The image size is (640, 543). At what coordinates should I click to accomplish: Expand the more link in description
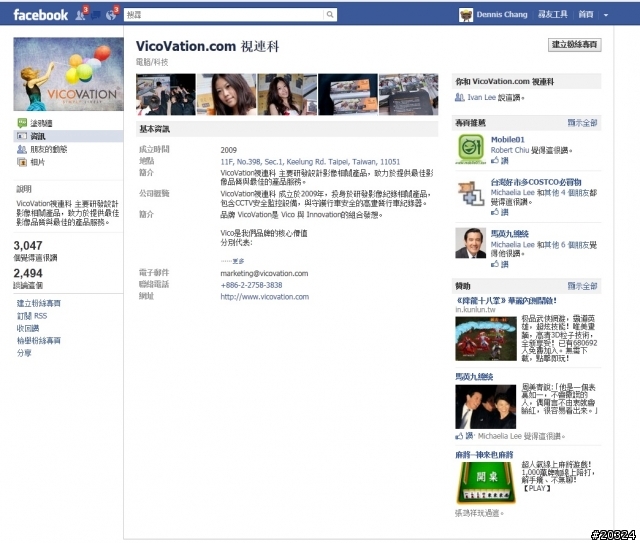(238, 261)
